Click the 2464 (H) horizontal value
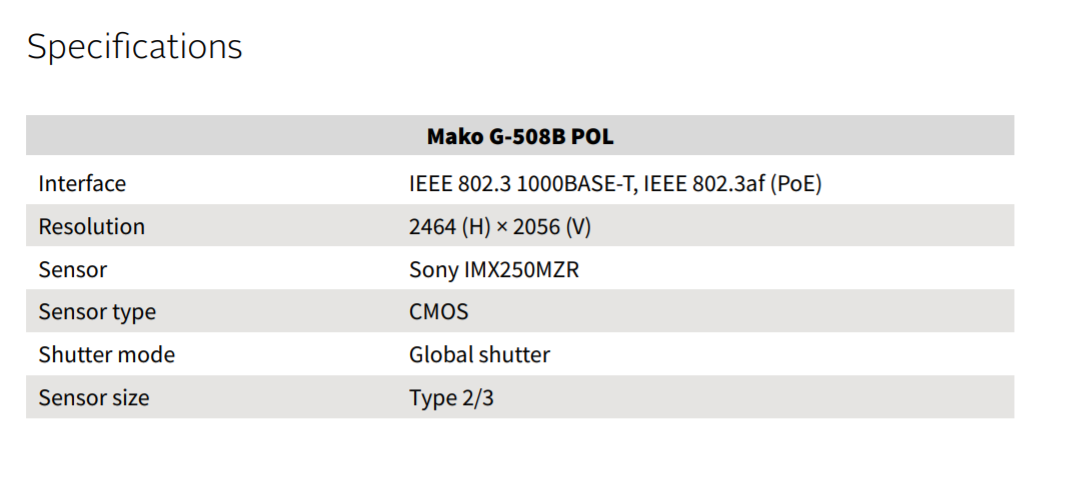The width and height of the screenshot is (1072, 487). pos(448,227)
